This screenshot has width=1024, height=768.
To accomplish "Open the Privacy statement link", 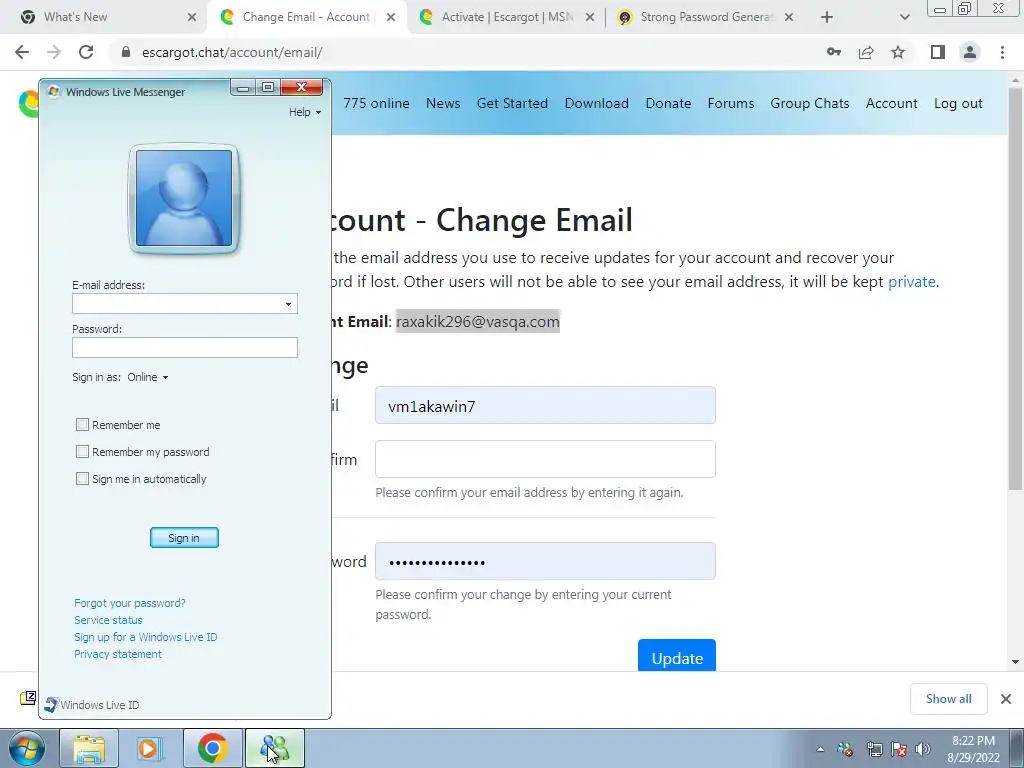I will tap(118, 654).
